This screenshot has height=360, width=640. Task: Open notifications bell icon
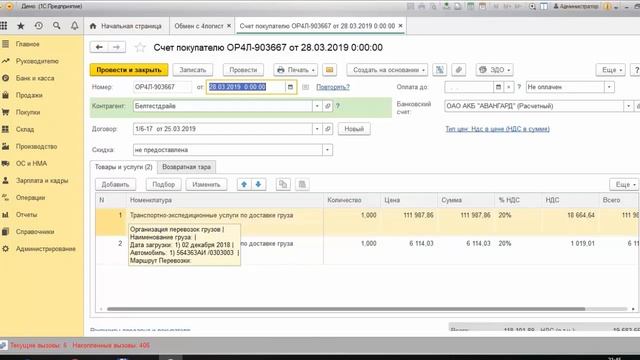point(74,26)
